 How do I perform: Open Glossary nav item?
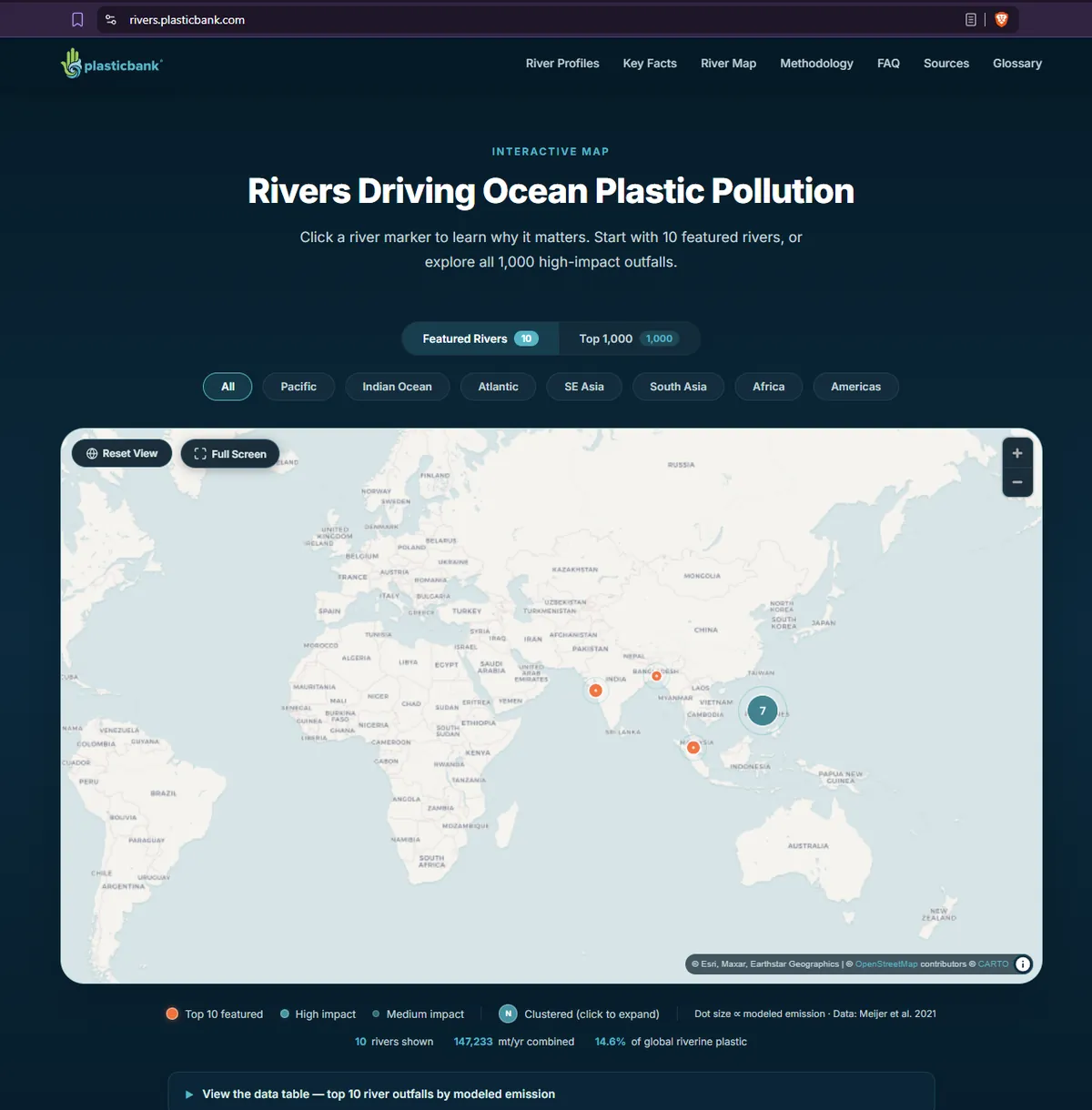[x=1017, y=64]
